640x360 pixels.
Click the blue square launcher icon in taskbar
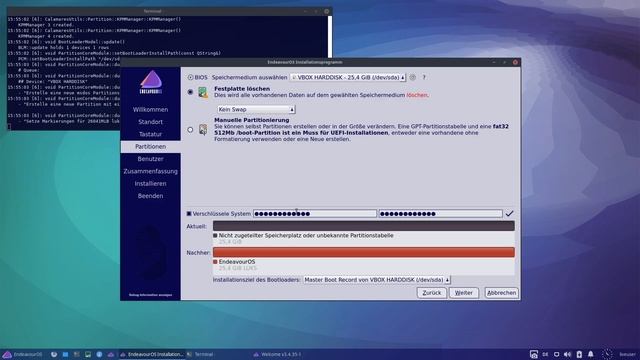click(65, 354)
